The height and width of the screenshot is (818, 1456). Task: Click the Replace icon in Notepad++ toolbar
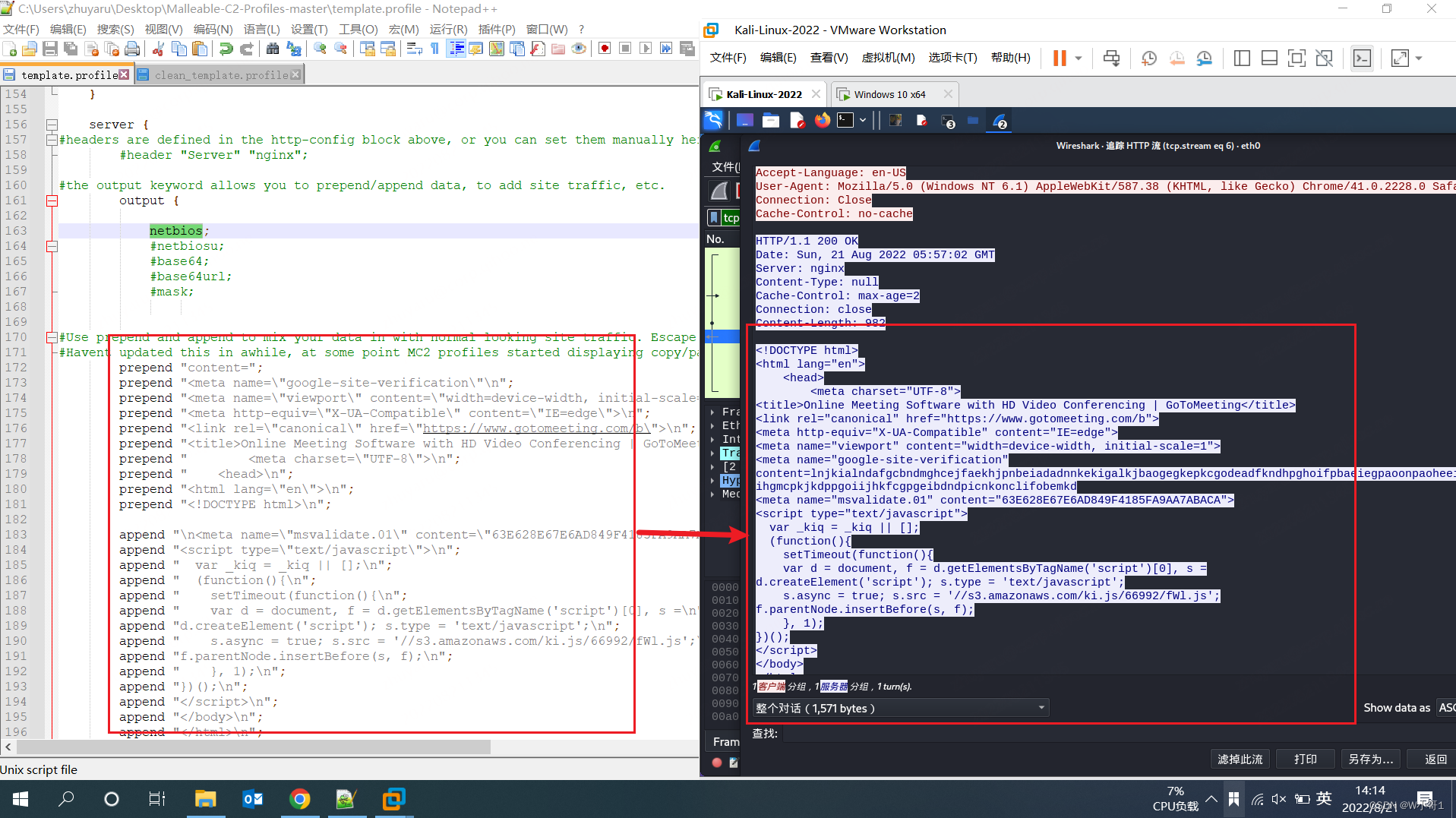point(293,49)
